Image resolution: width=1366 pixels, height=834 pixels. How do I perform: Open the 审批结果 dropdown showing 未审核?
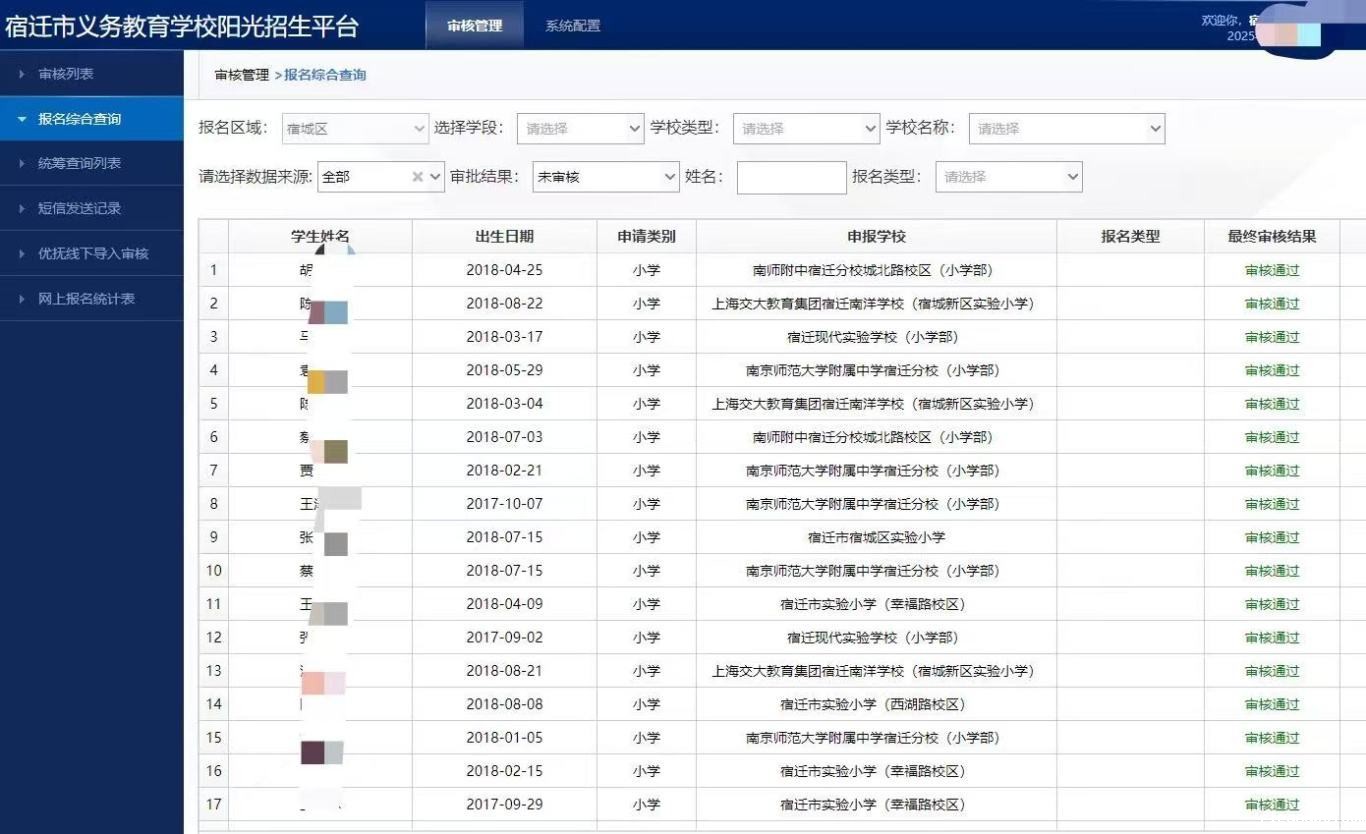pyautogui.click(x=606, y=177)
